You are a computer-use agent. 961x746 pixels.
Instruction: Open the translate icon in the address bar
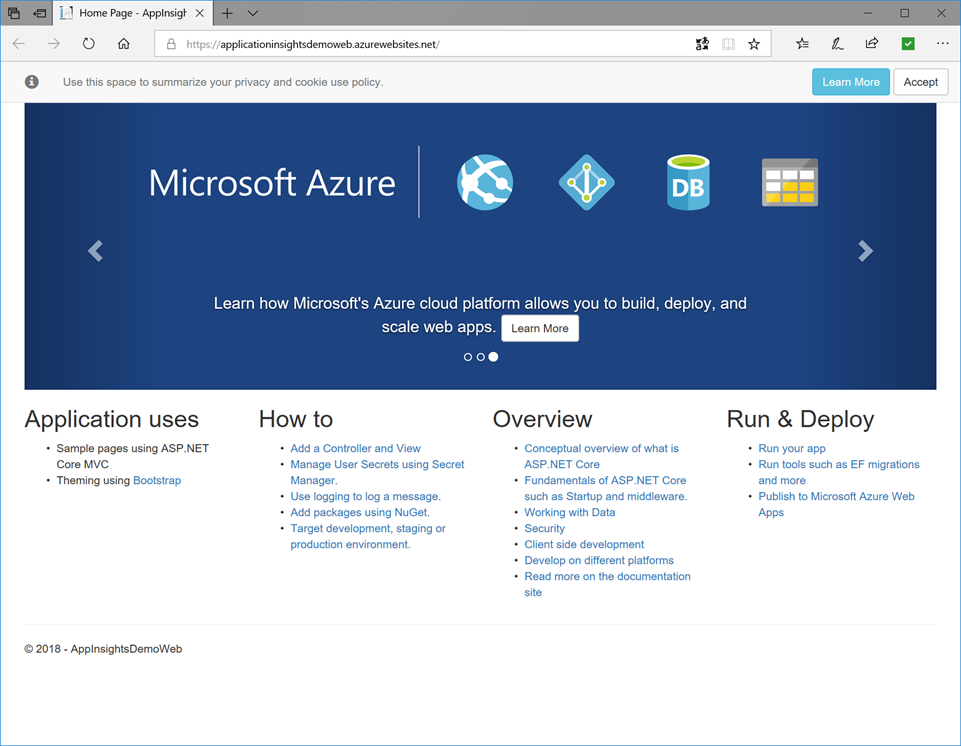pyautogui.click(x=702, y=44)
